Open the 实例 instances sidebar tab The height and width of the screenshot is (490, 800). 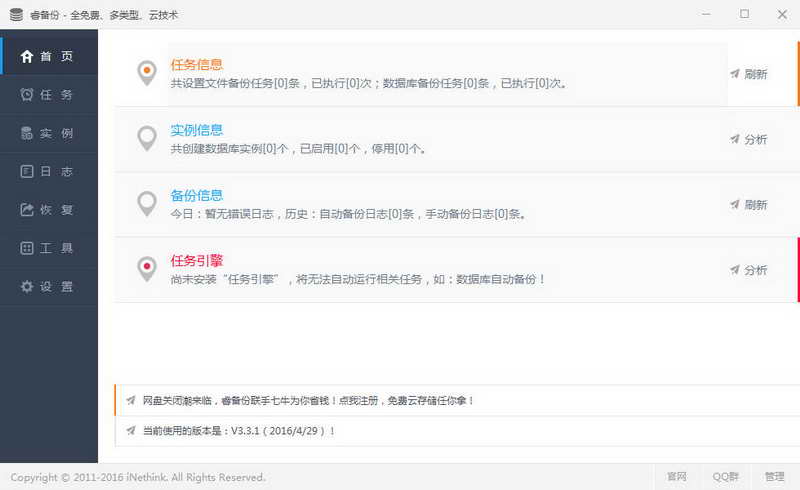coord(49,133)
